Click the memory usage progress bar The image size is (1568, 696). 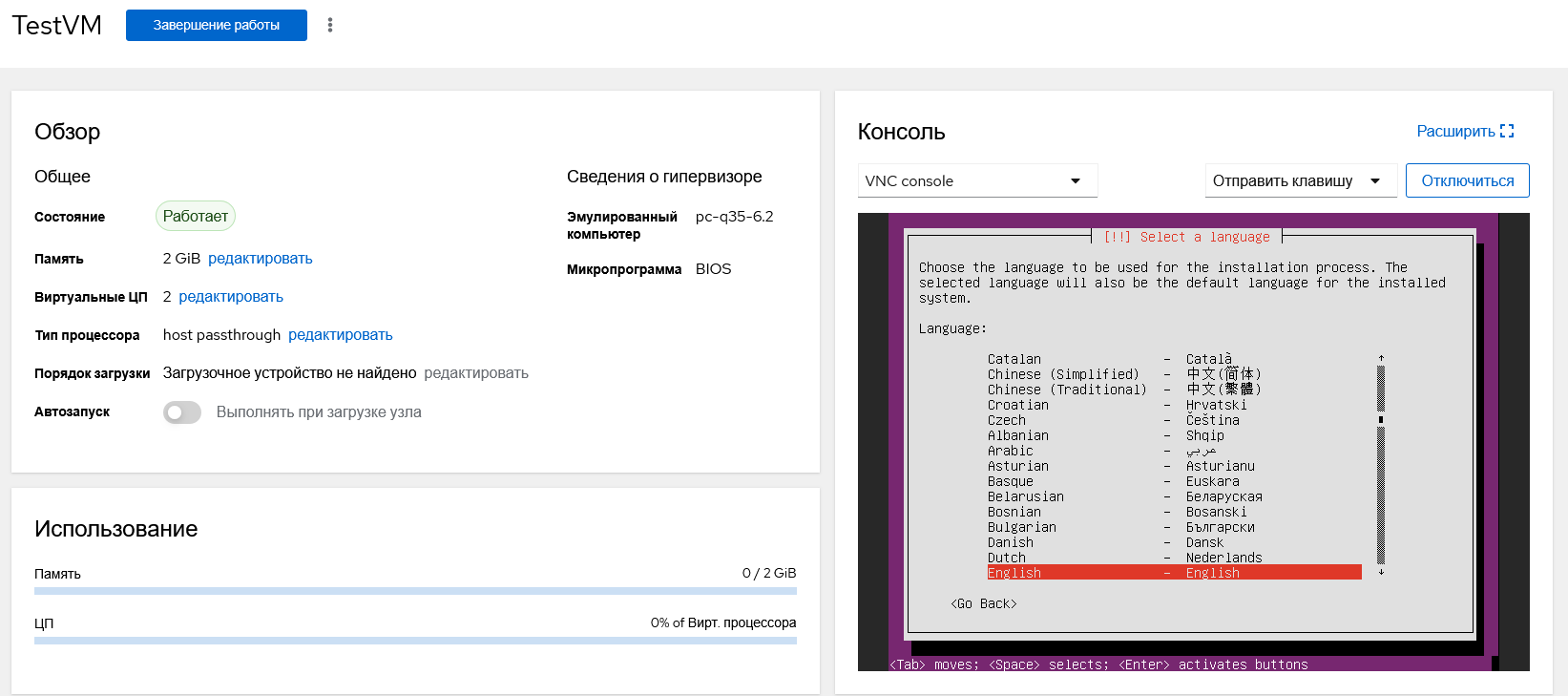click(415, 591)
